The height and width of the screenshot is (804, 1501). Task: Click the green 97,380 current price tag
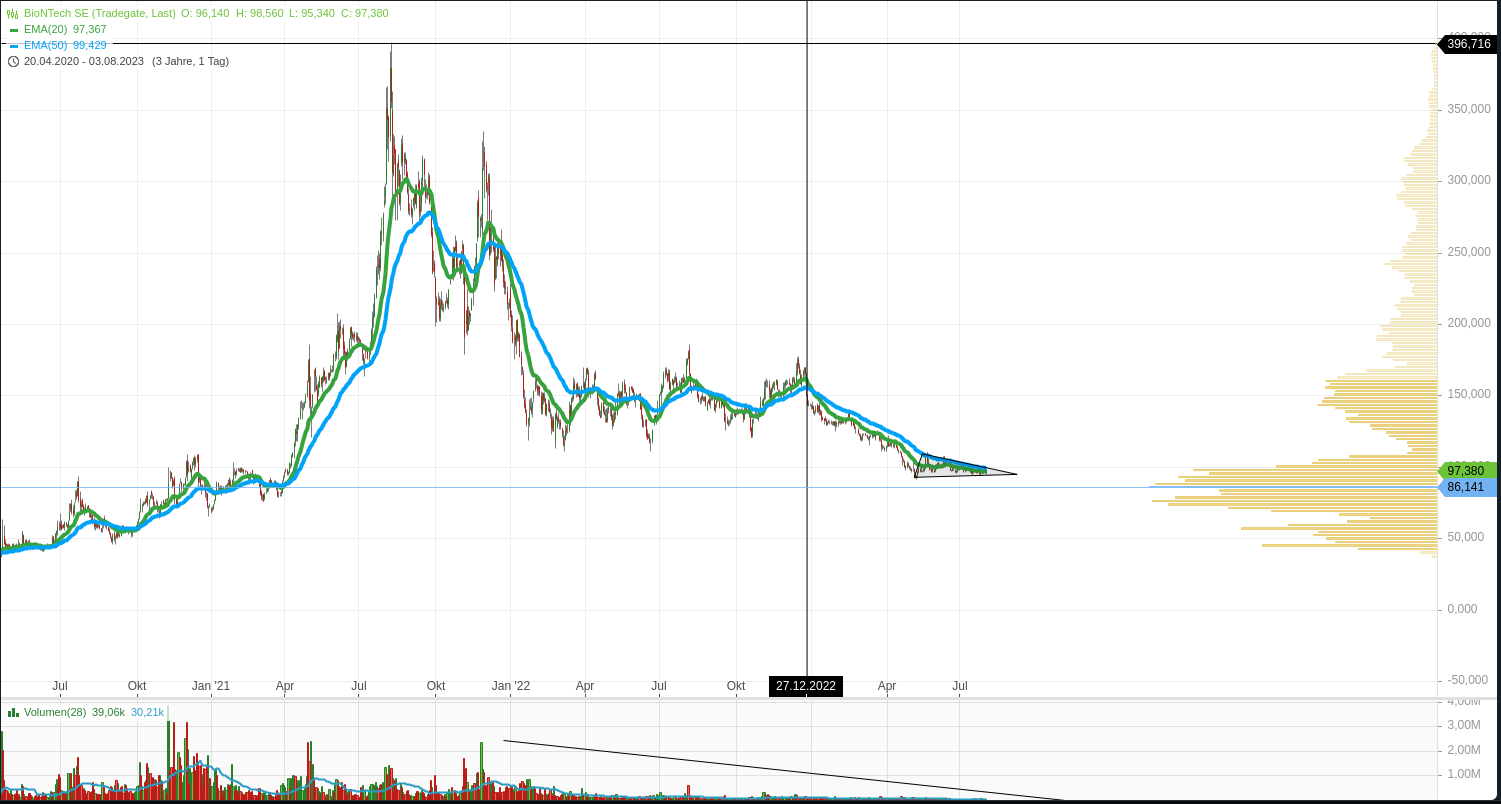click(x=1468, y=470)
